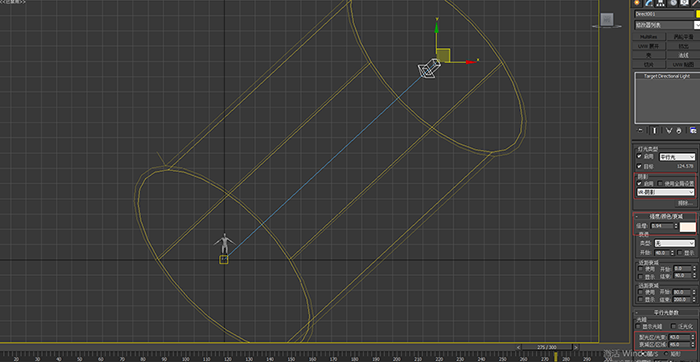Toggle the Targeted checkbox beside 124.578

[639, 166]
